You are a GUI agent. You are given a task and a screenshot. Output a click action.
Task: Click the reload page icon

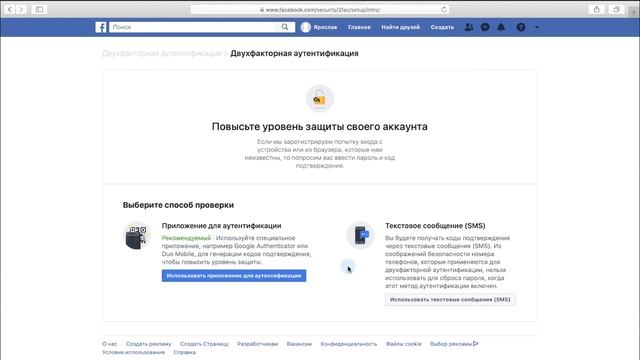click(444, 9)
